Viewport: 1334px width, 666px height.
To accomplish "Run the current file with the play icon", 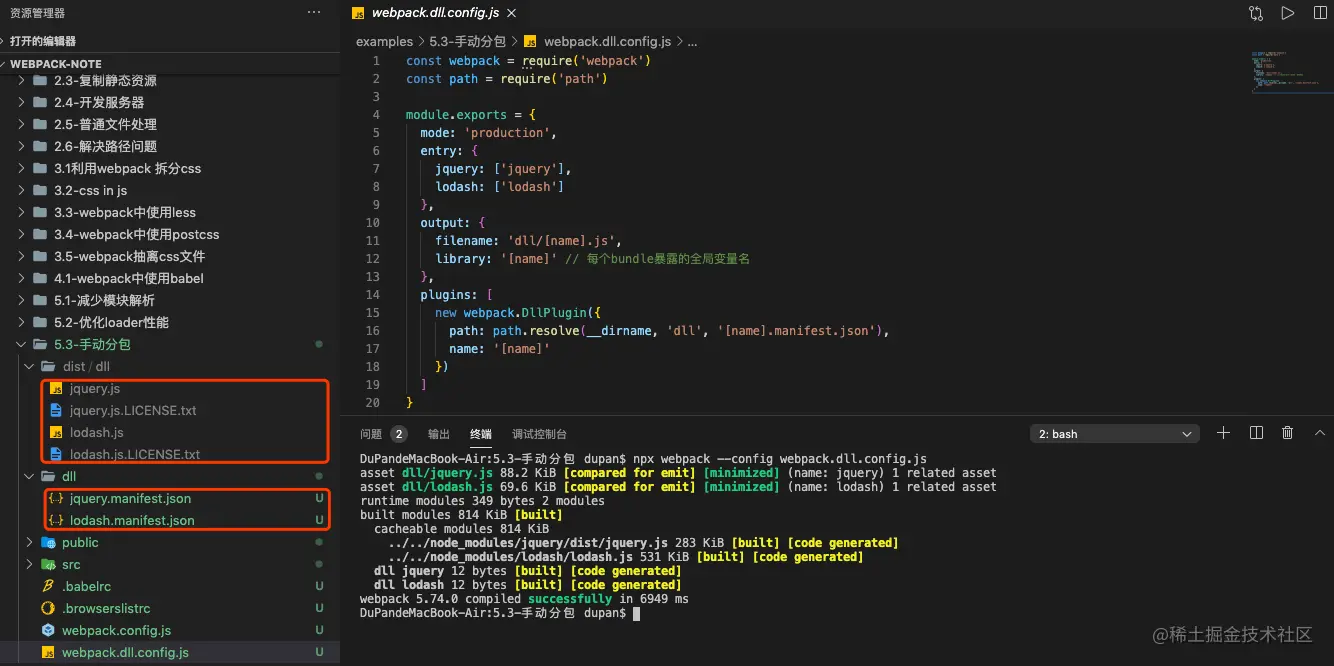I will 1288,13.
